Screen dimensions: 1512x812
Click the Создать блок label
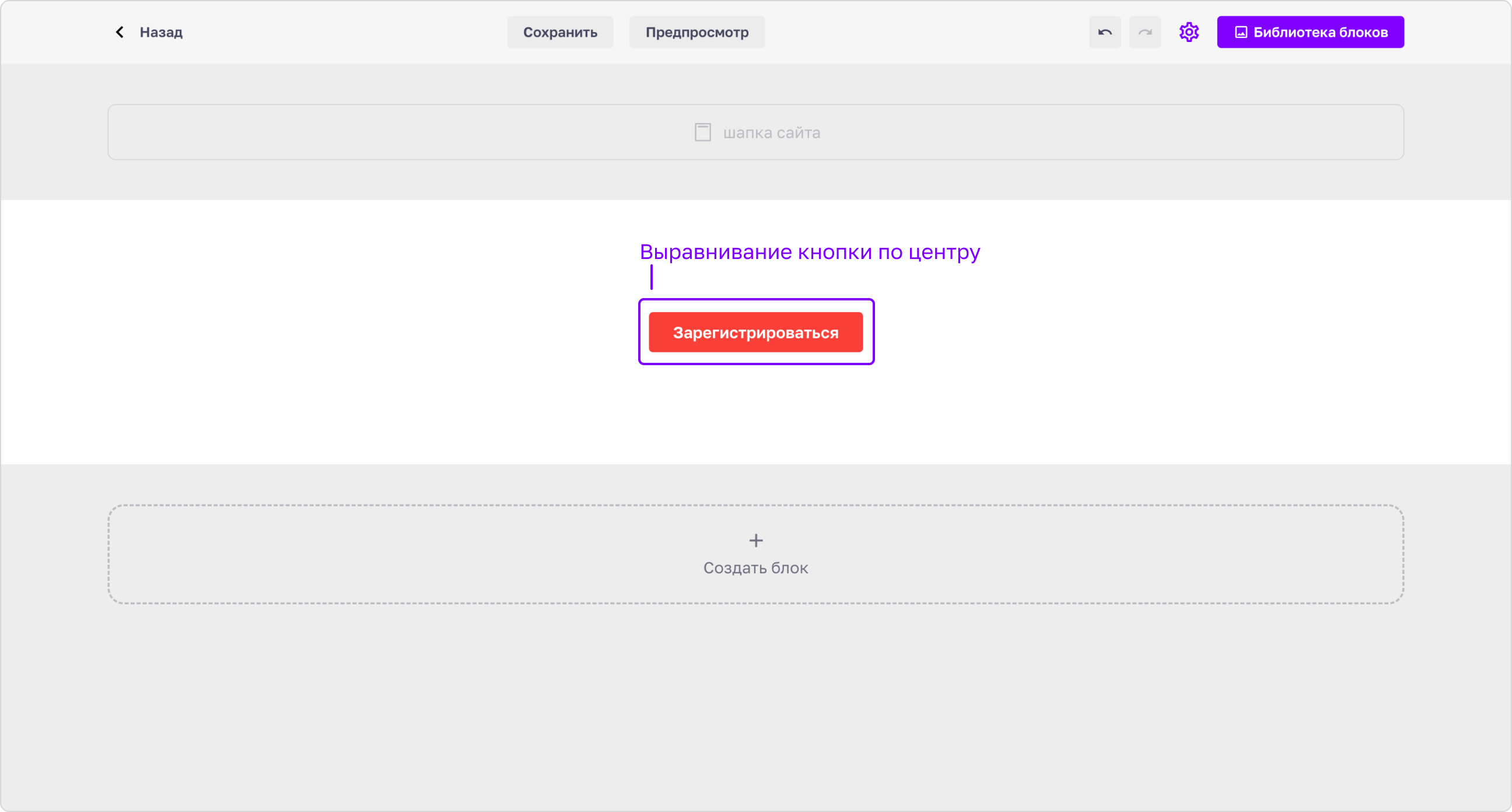[755, 568]
